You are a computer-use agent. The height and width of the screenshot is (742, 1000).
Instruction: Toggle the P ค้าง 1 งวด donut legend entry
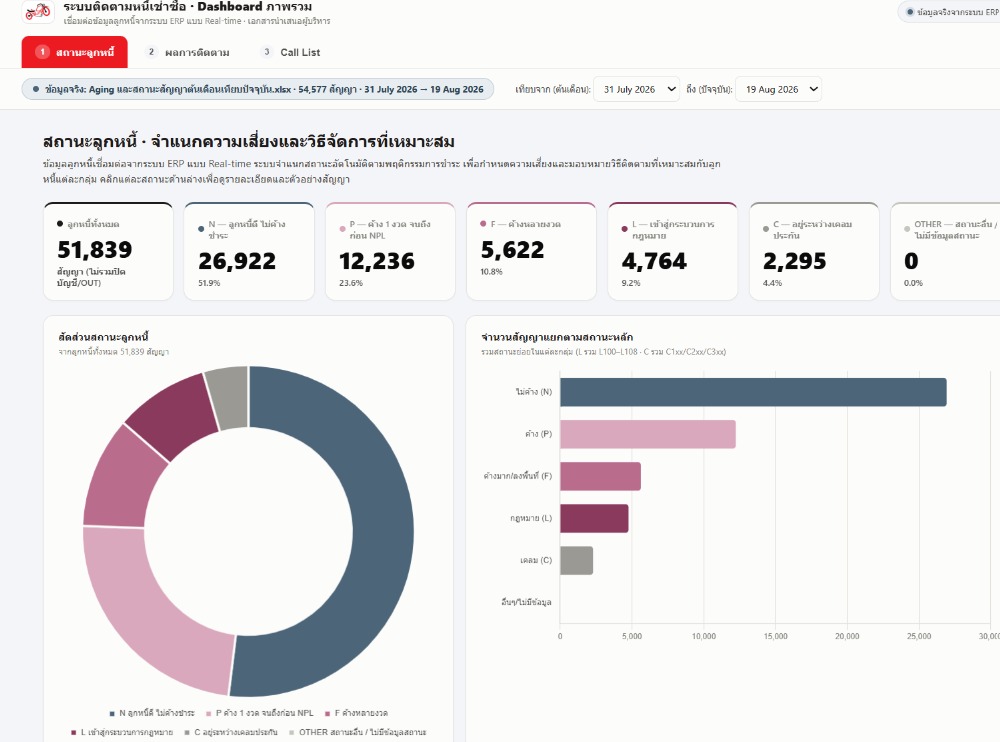260,713
